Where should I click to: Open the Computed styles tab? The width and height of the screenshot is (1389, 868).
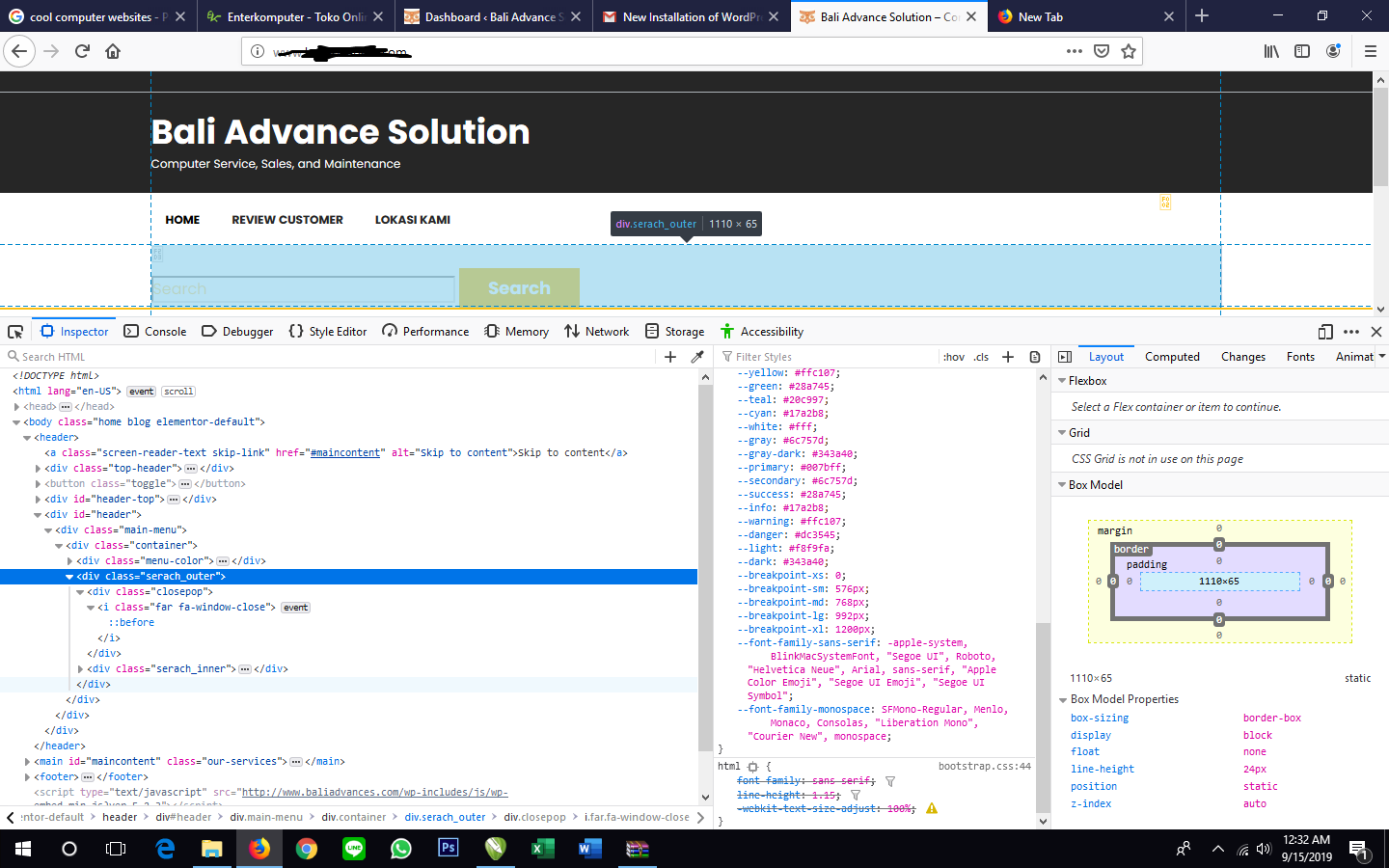(x=1172, y=357)
